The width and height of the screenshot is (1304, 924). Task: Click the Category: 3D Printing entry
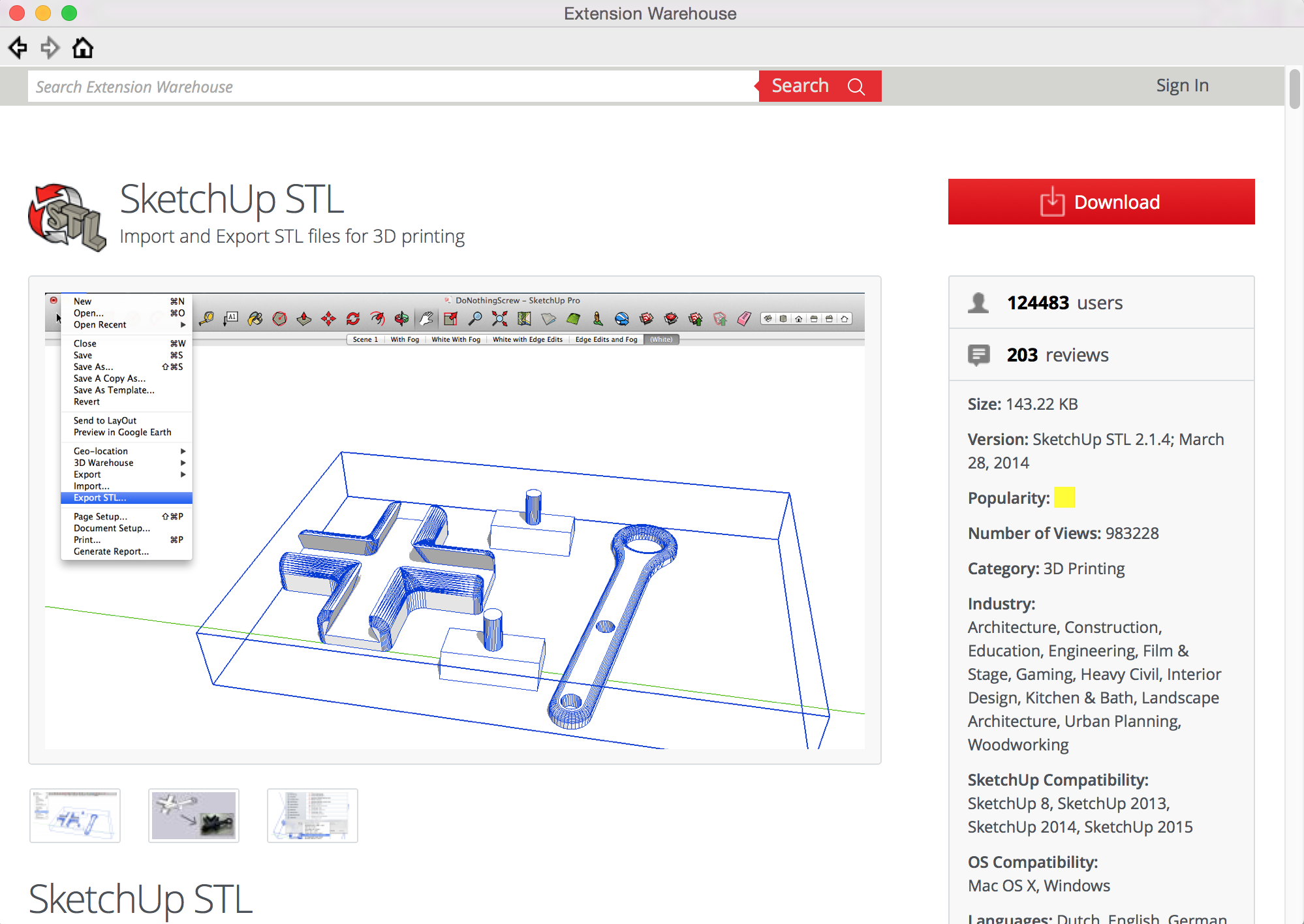tap(1046, 568)
